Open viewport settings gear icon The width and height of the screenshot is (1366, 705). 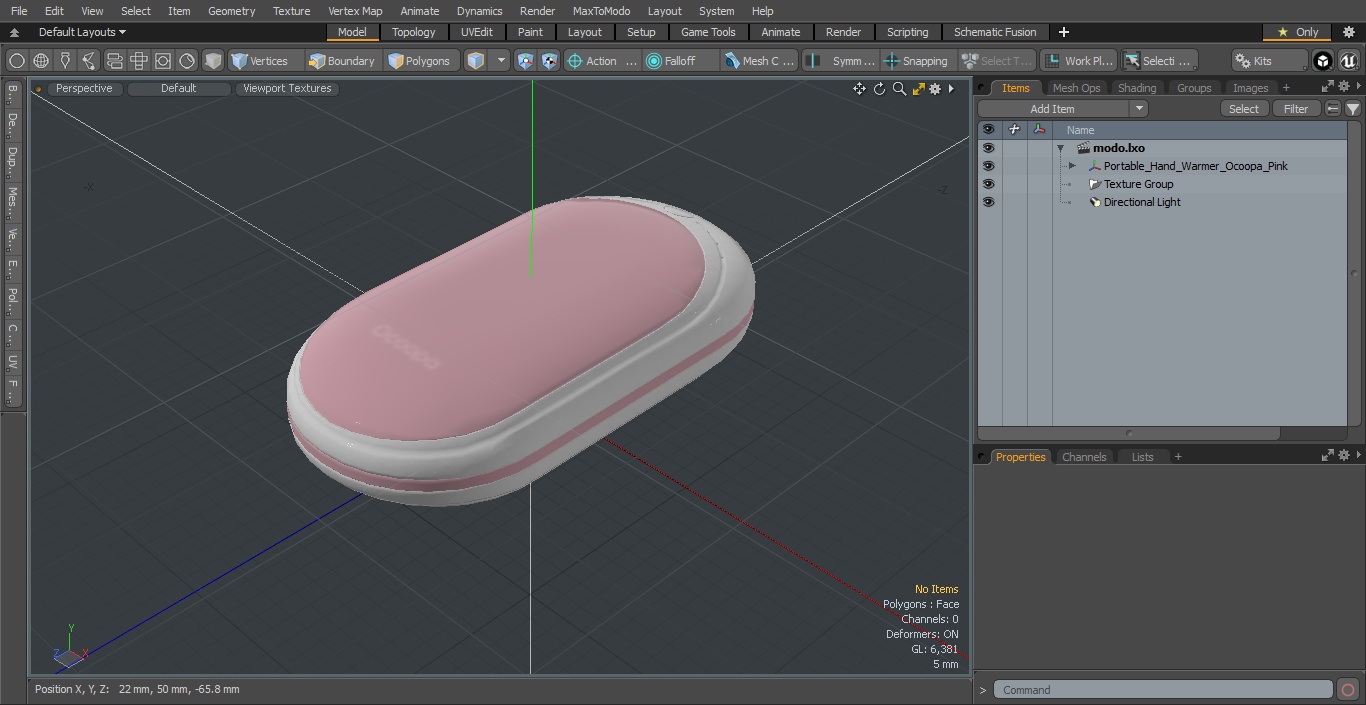[935, 89]
